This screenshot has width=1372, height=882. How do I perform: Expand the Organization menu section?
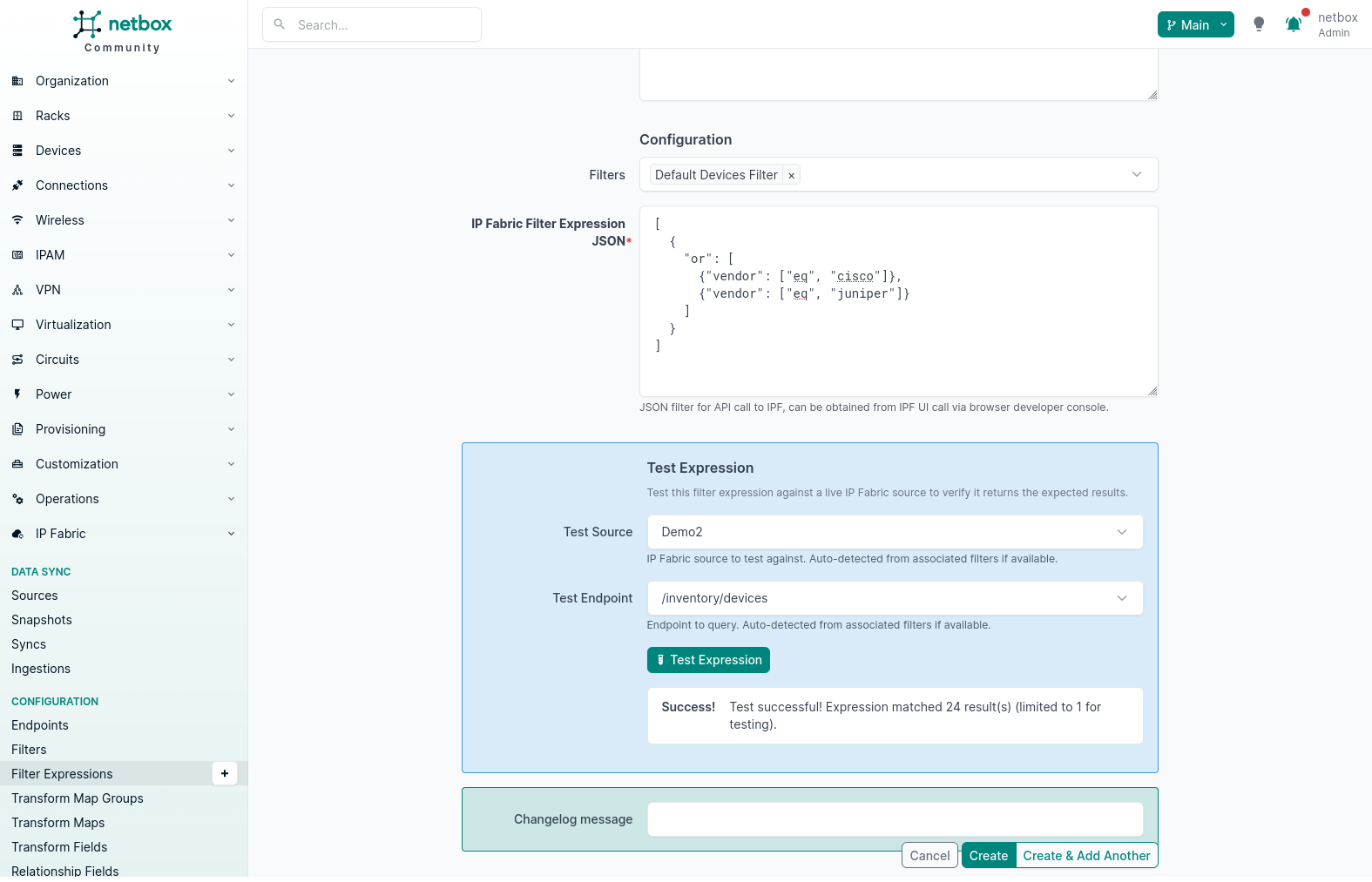[x=123, y=81]
